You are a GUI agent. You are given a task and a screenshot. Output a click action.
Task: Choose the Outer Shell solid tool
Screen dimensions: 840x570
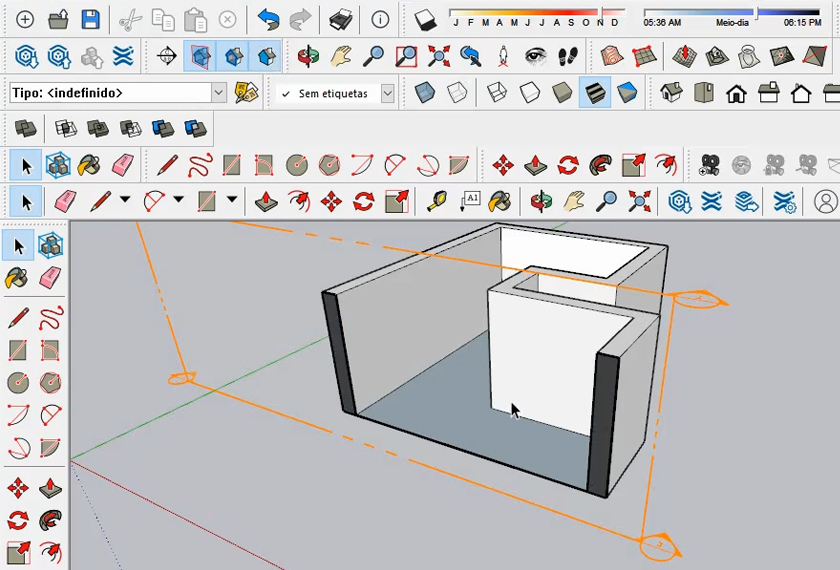[x=26, y=129]
